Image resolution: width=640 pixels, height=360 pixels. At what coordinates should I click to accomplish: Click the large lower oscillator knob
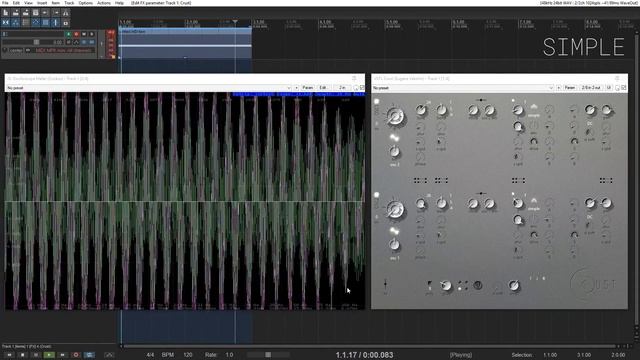click(x=395, y=210)
